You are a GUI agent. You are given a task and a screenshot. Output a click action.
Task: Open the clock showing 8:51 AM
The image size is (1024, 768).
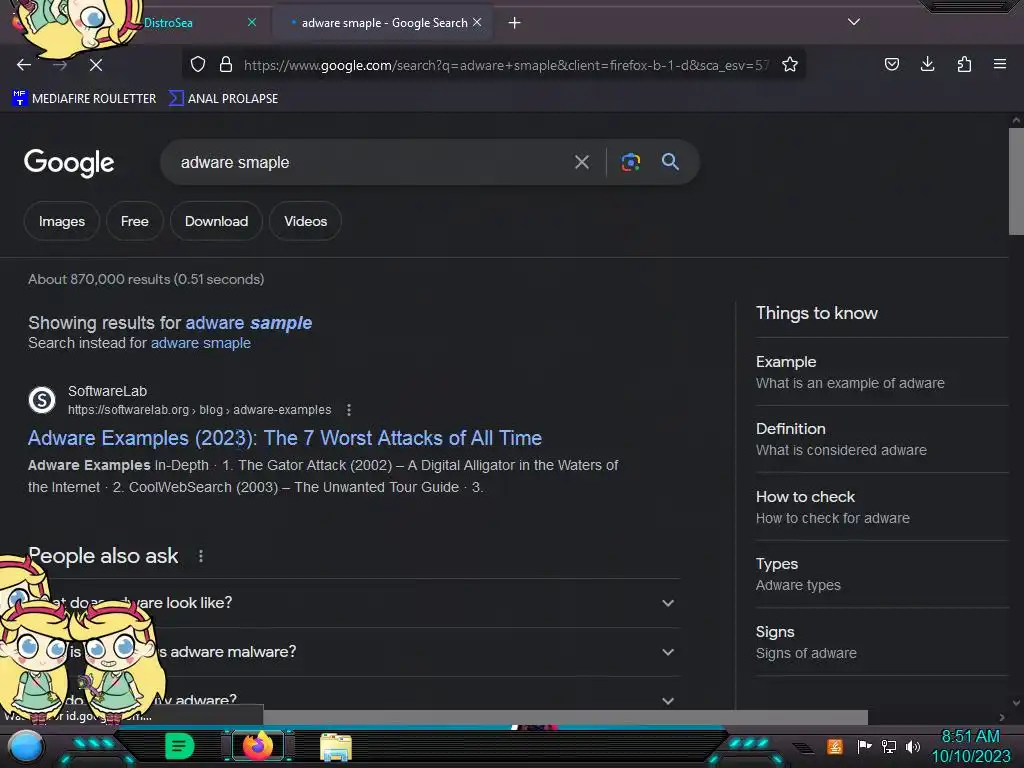click(970, 746)
